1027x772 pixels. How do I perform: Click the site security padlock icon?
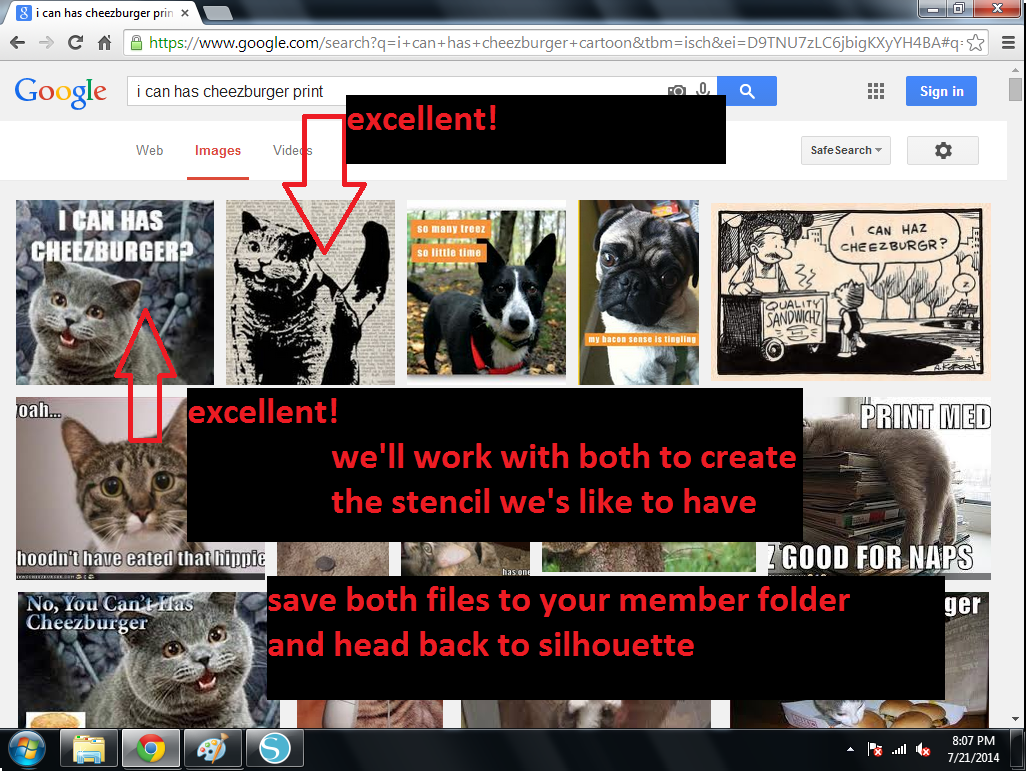[136, 43]
